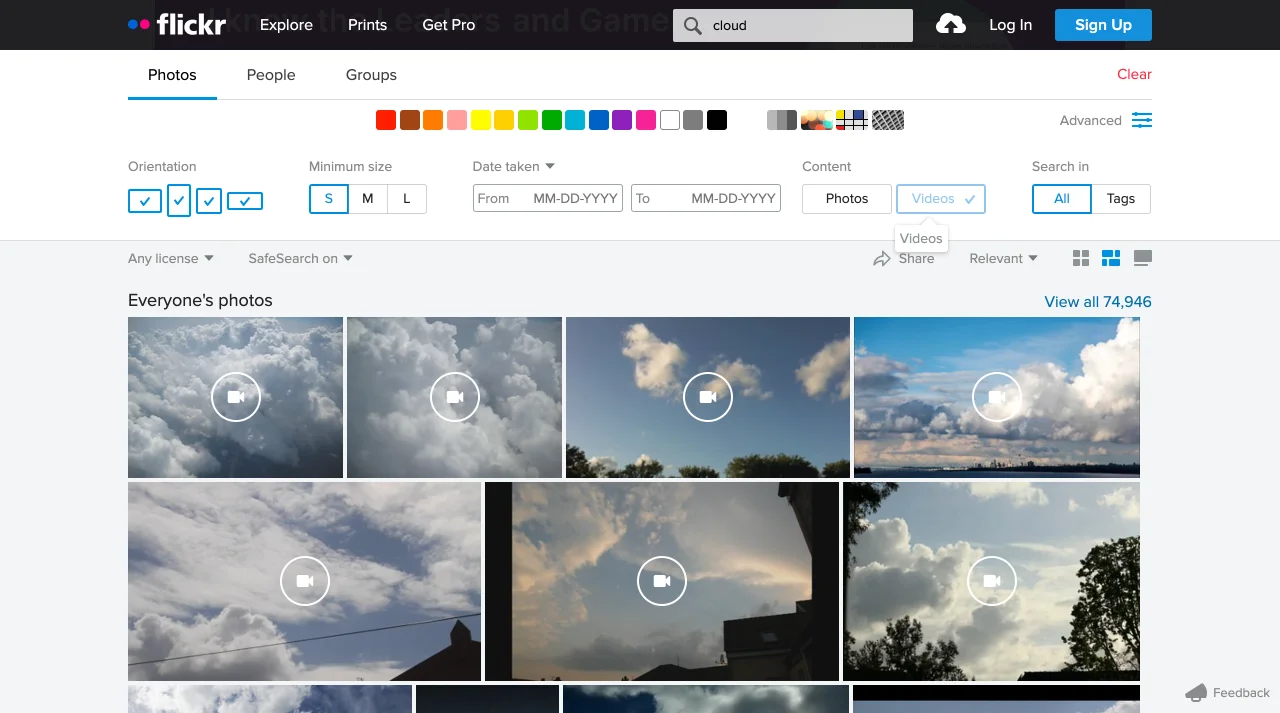Image resolution: width=1280 pixels, height=713 pixels.
Task: Open Advanced search filters icon
Action: click(1141, 120)
